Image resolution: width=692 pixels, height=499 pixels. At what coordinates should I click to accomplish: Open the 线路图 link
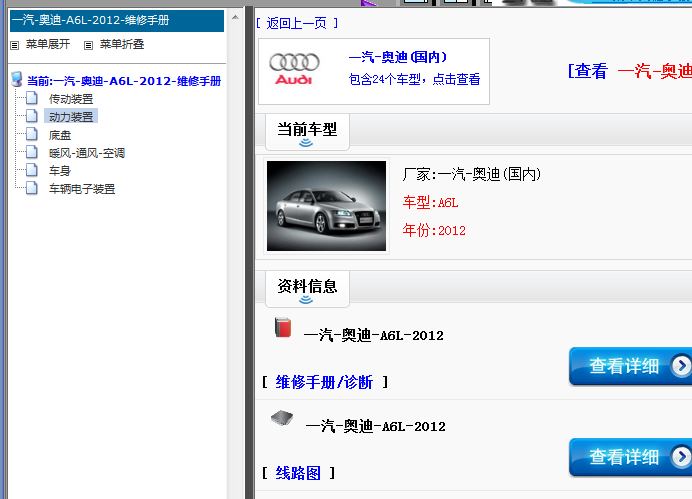298,473
